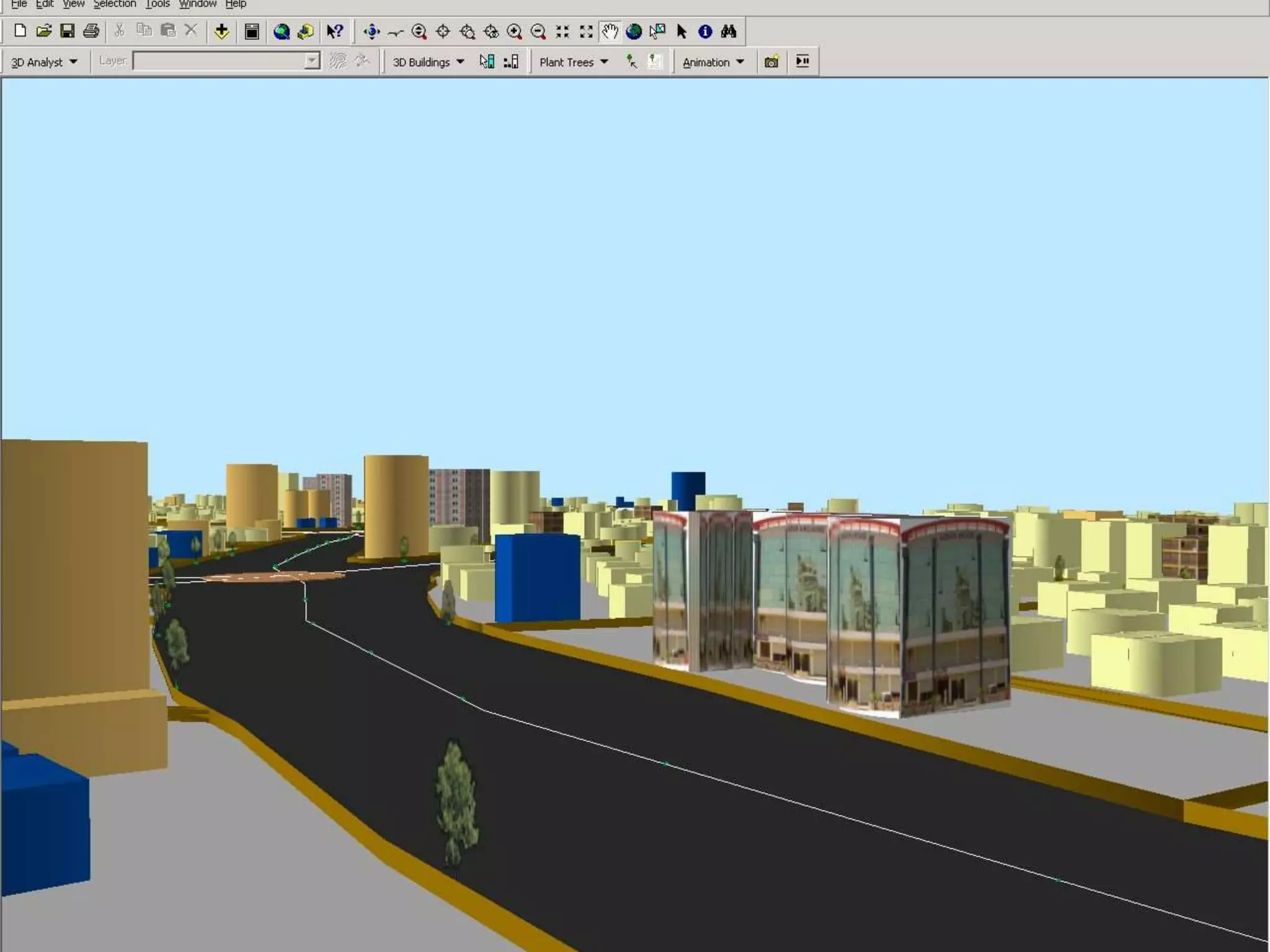1270x952 pixels.
Task: Click the Zoom Out magnifier tool
Action: click(538, 31)
